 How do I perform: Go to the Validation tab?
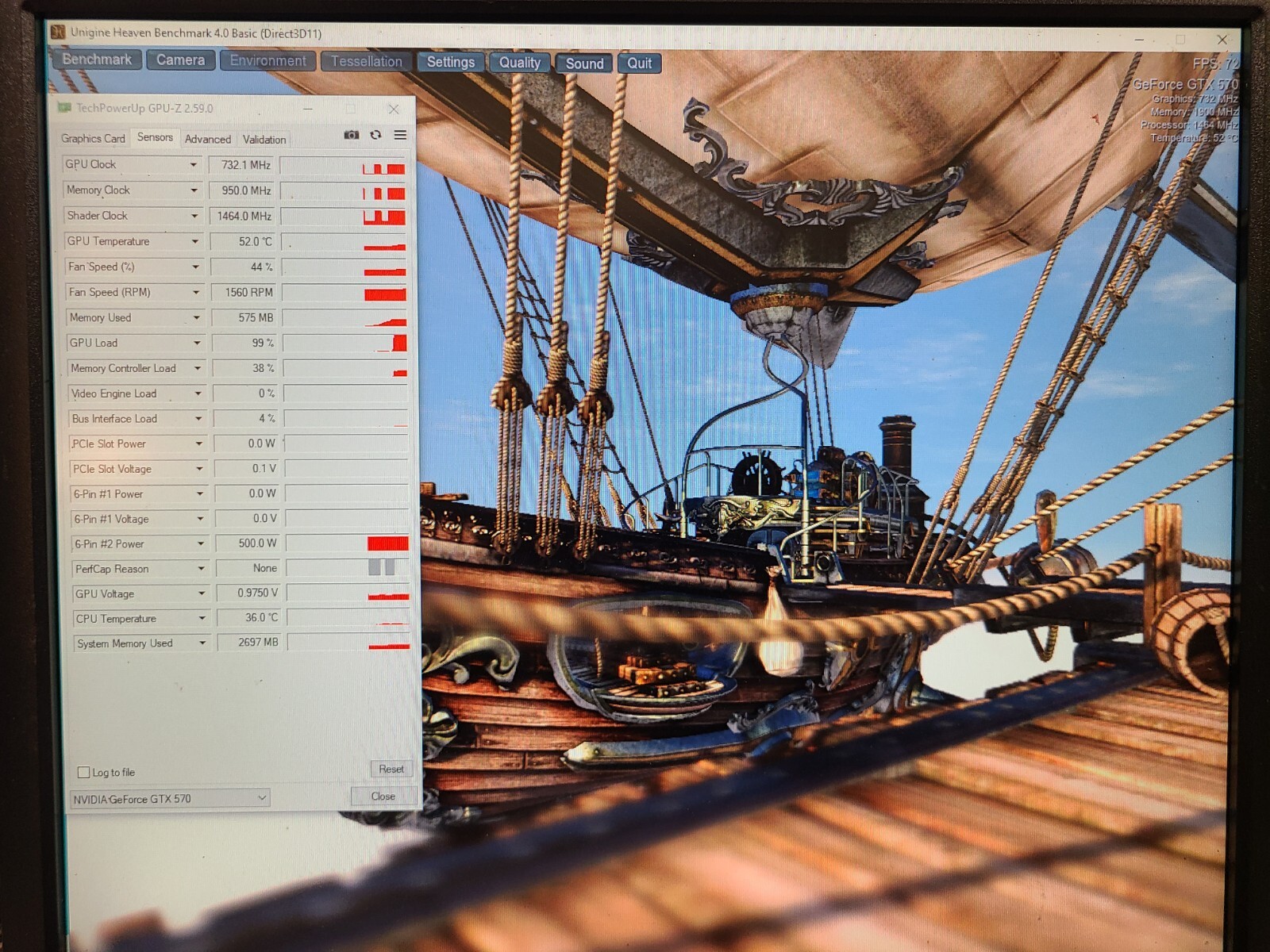click(x=264, y=140)
